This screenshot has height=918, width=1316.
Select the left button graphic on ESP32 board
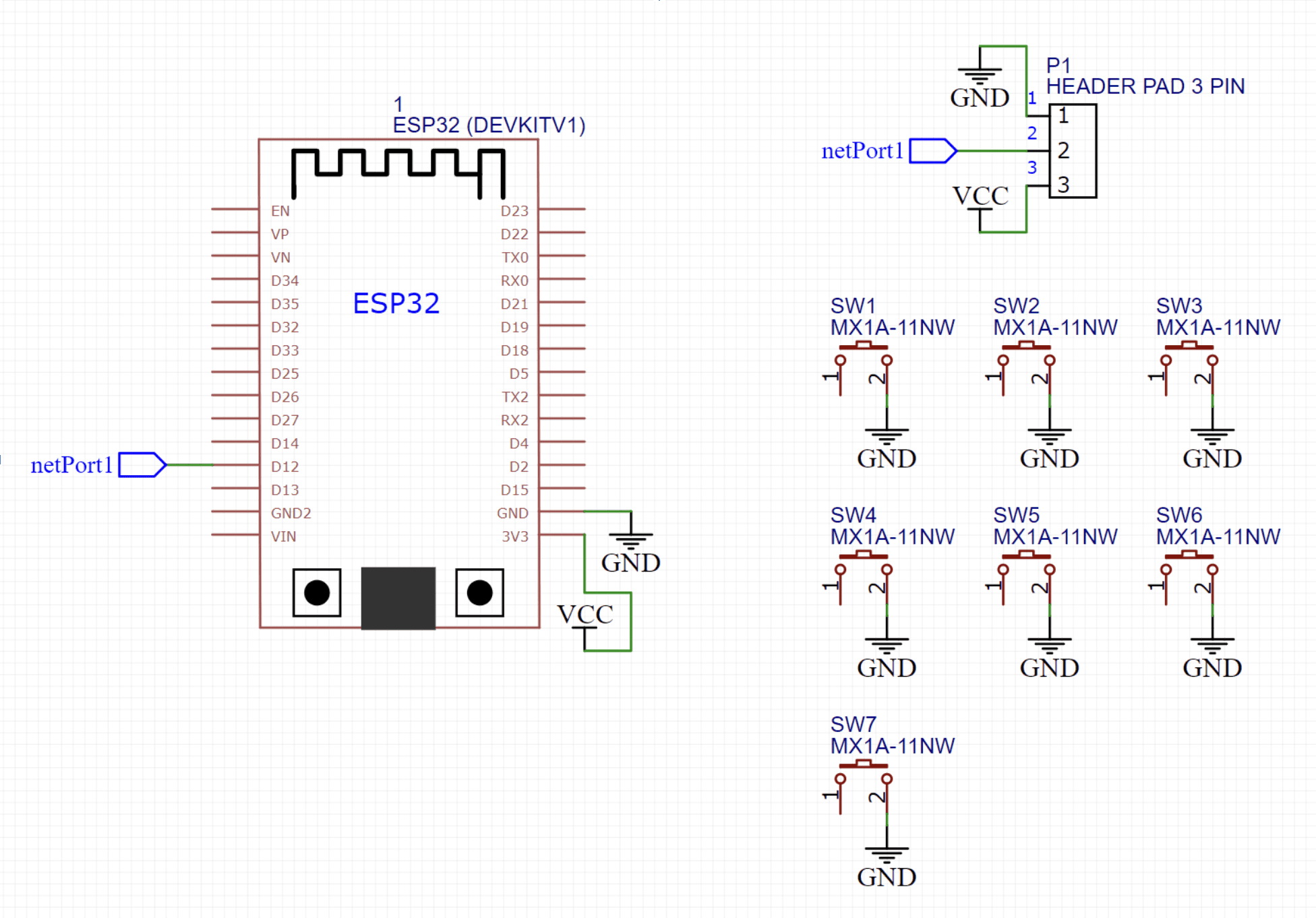(317, 593)
